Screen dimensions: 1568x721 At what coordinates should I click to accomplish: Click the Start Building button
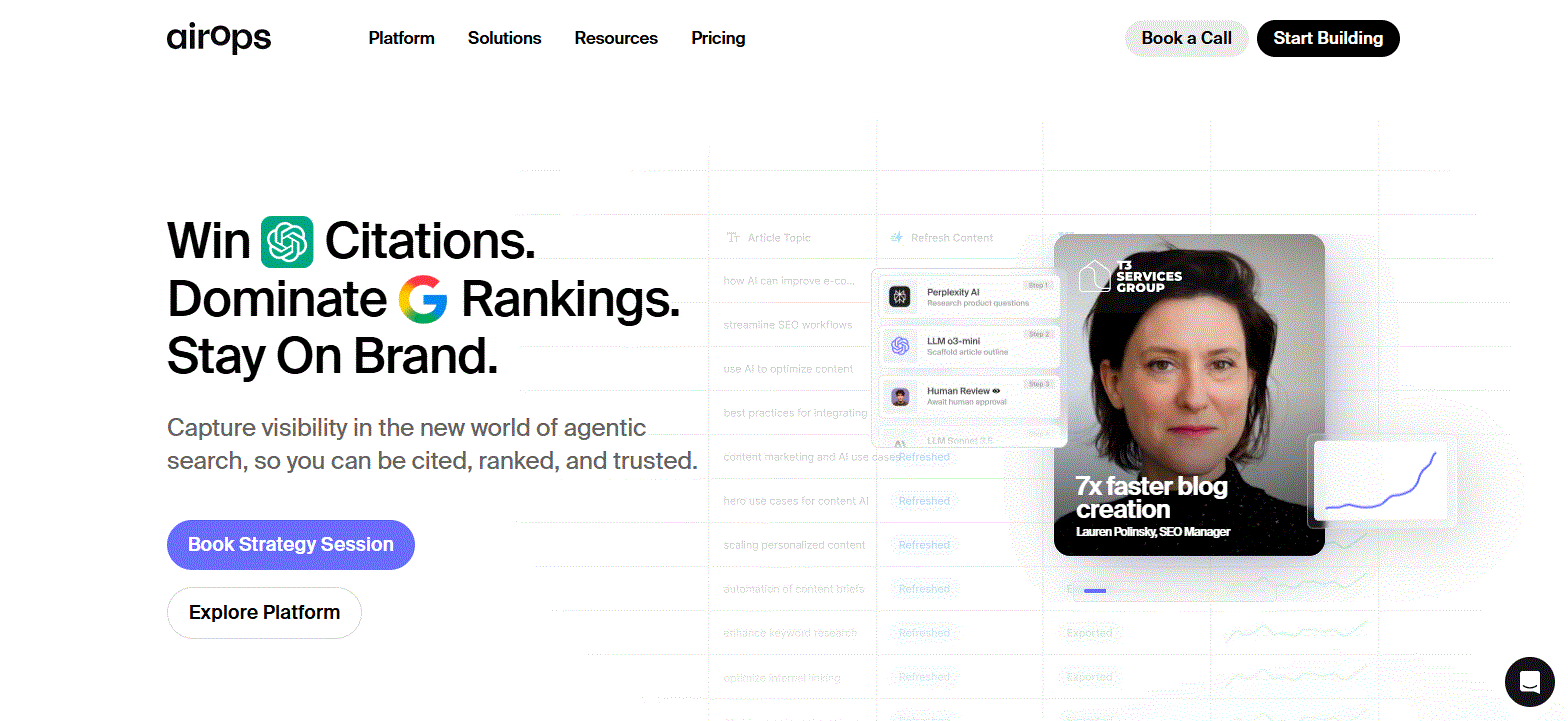(1328, 38)
